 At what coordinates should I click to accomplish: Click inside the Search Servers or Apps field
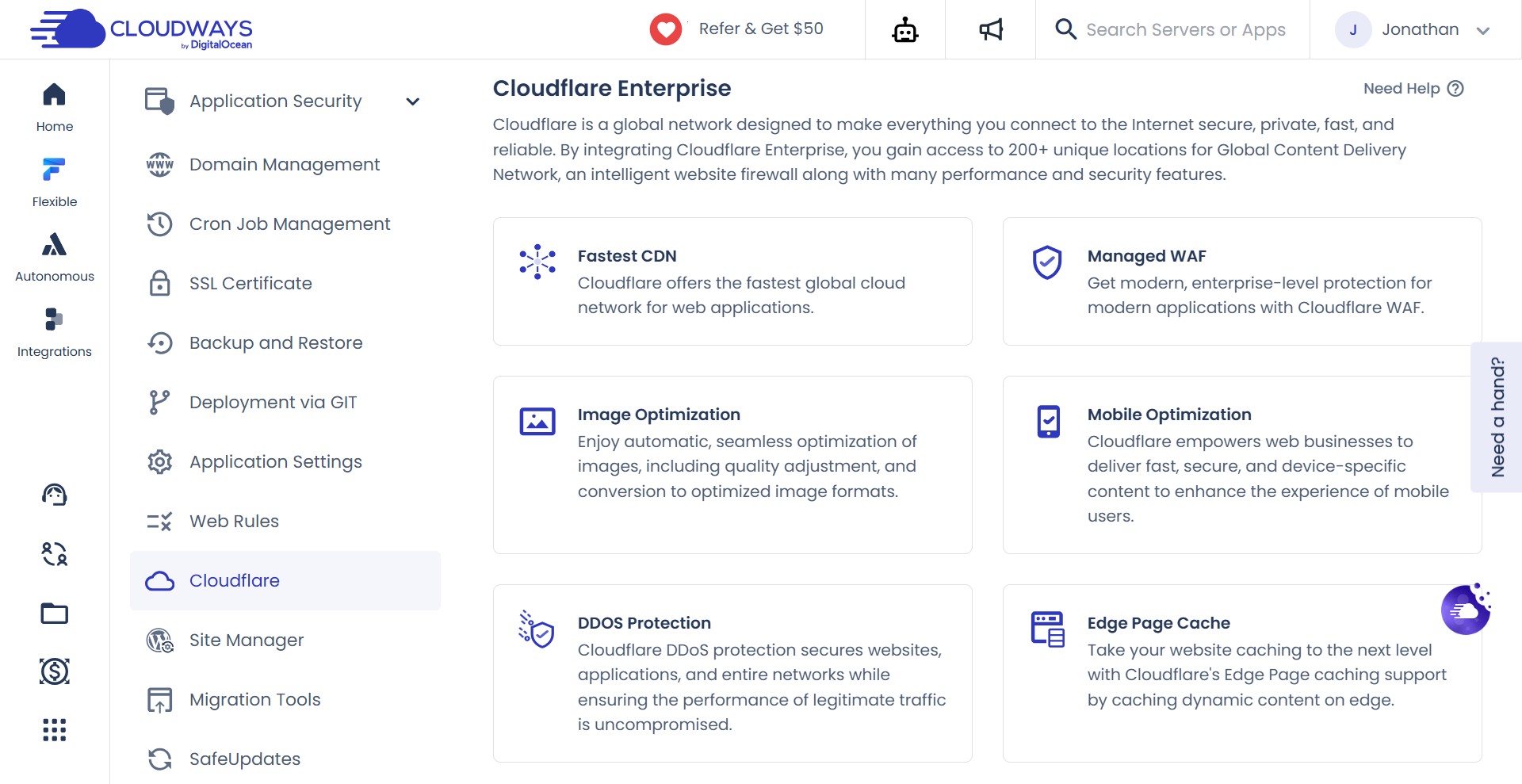1187,29
